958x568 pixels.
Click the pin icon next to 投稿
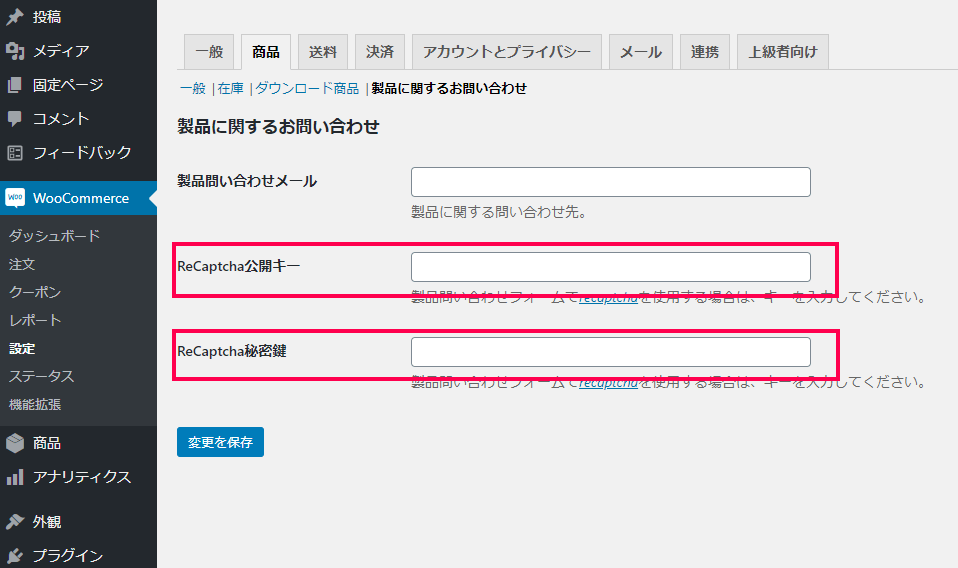15,17
